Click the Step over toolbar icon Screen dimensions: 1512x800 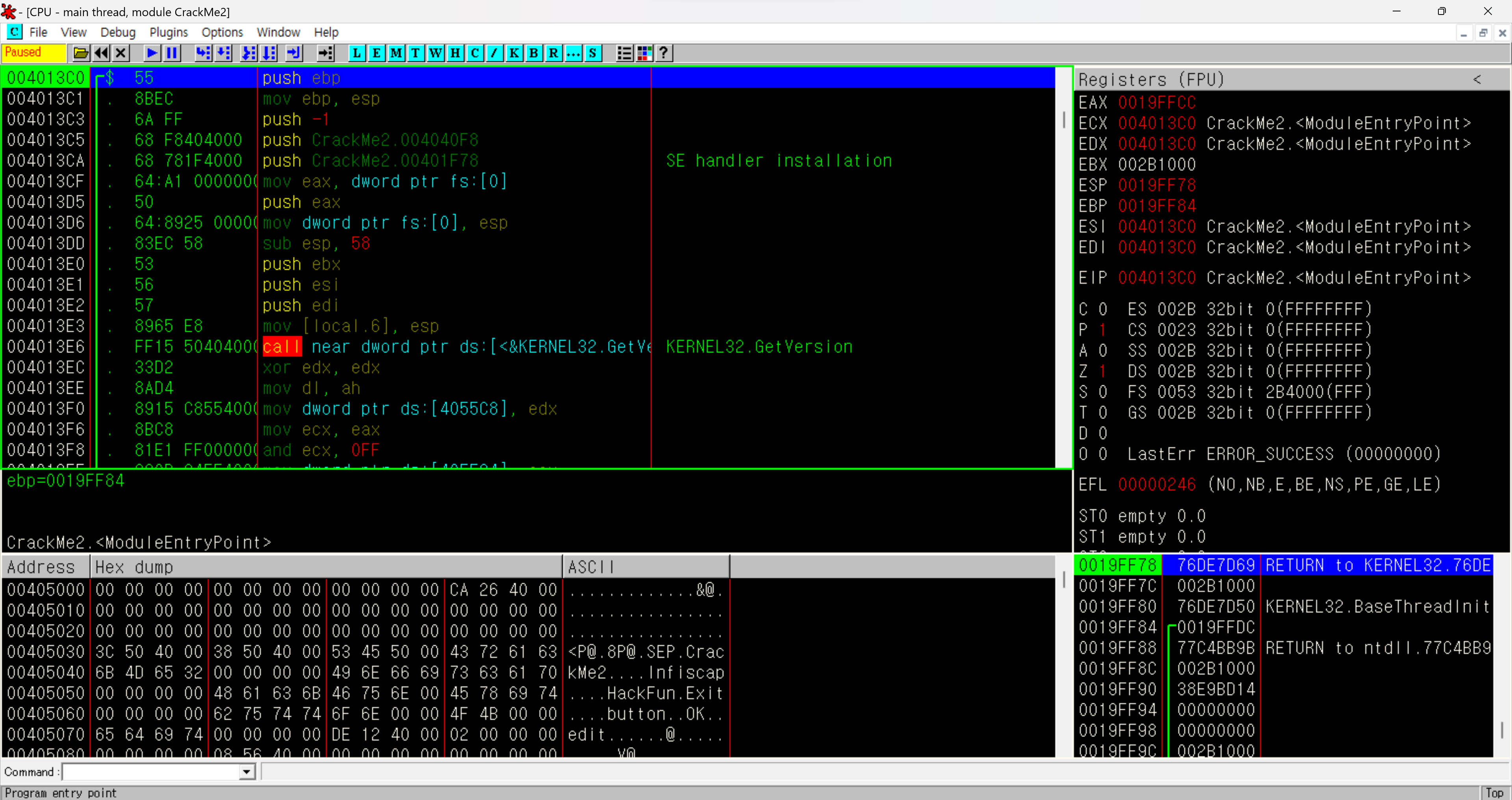coord(224,54)
